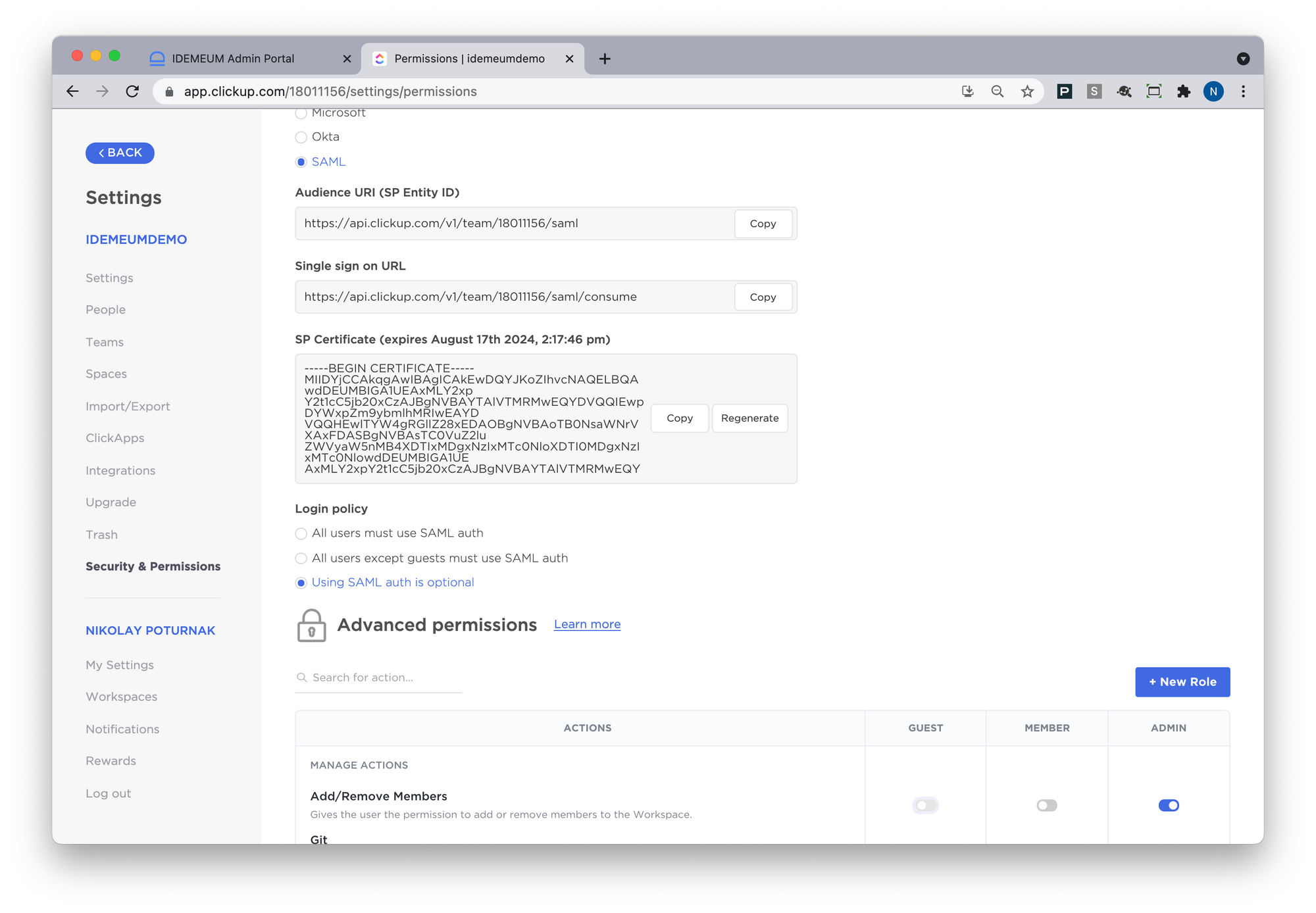The width and height of the screenshot is (1316, 913).
Task: Open Trash in the sidebar
Action: [x=101, y=535]
